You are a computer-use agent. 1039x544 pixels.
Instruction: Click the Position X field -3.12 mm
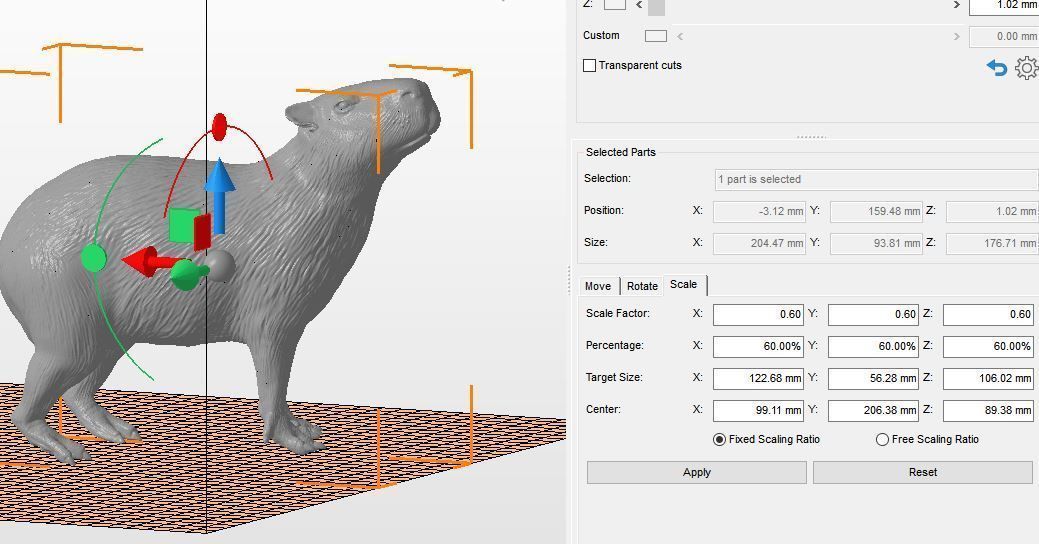[759, 211]
